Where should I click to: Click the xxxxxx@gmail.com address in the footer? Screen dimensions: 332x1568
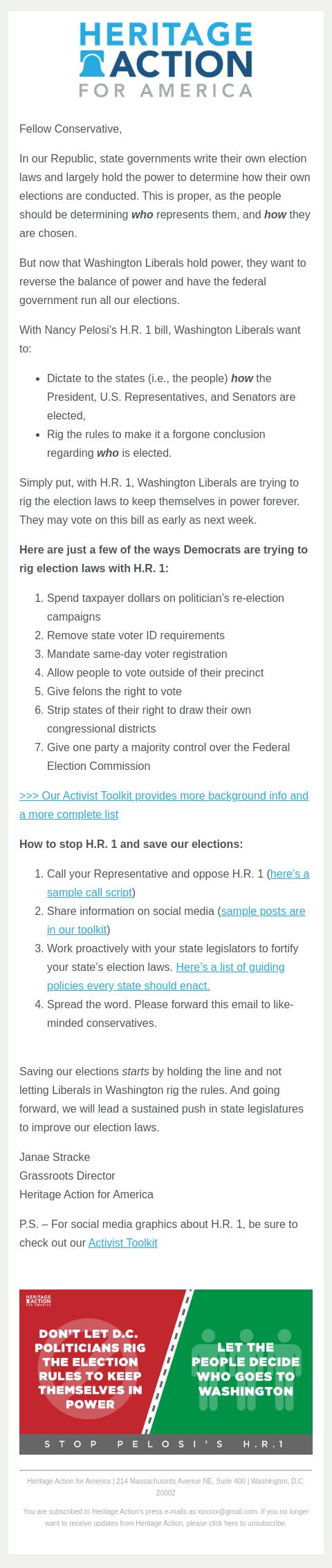tap(228, 1511)
